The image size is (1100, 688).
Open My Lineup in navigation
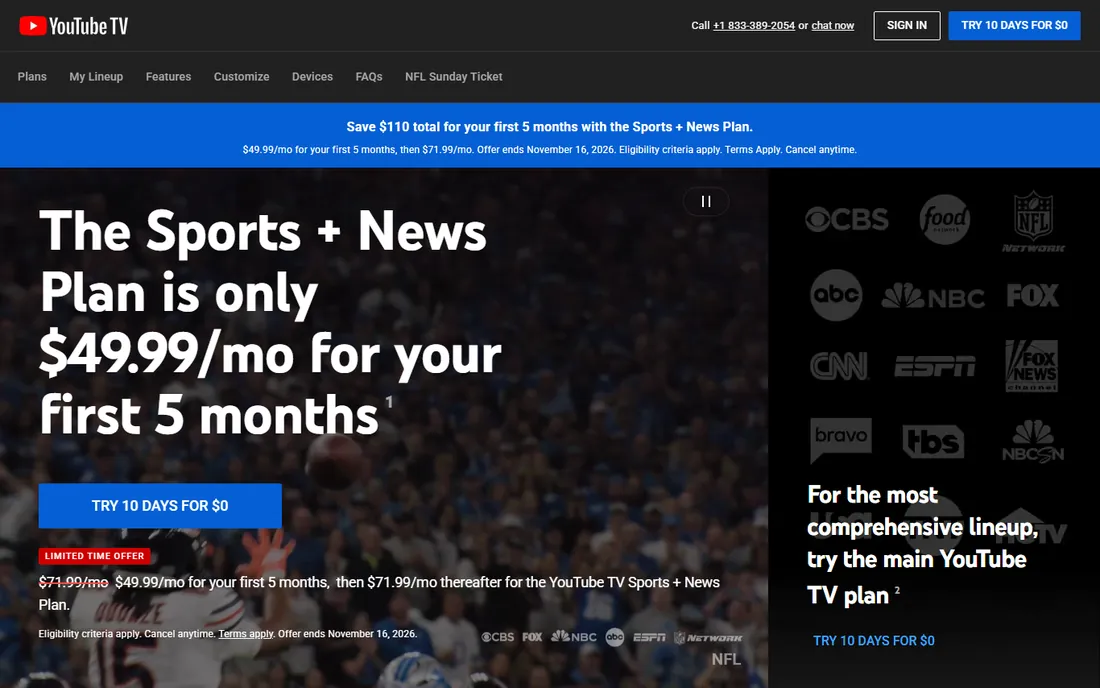(x=96, y=76)
